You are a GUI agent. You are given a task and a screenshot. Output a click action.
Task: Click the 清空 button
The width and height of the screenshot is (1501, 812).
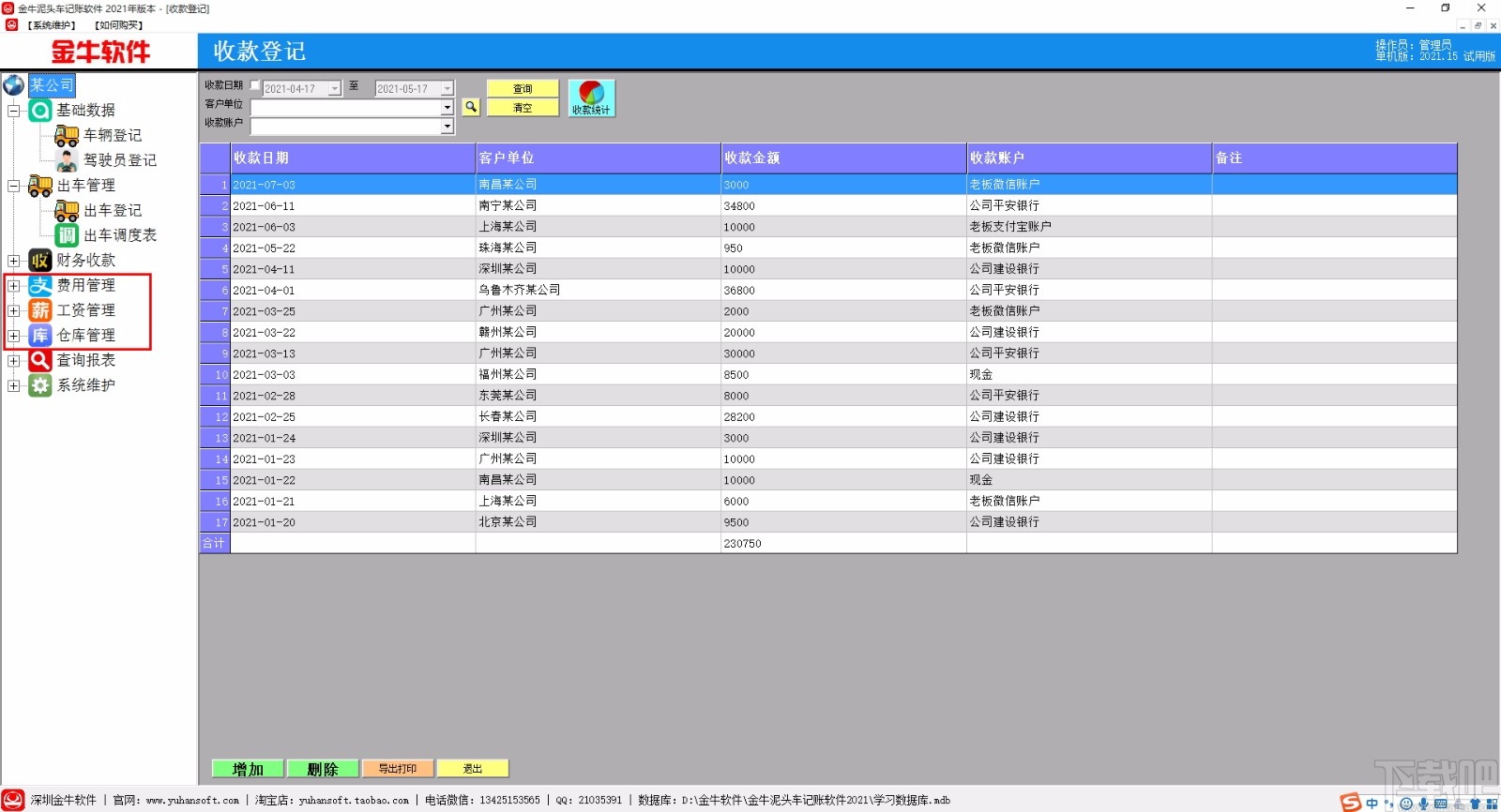523,108
